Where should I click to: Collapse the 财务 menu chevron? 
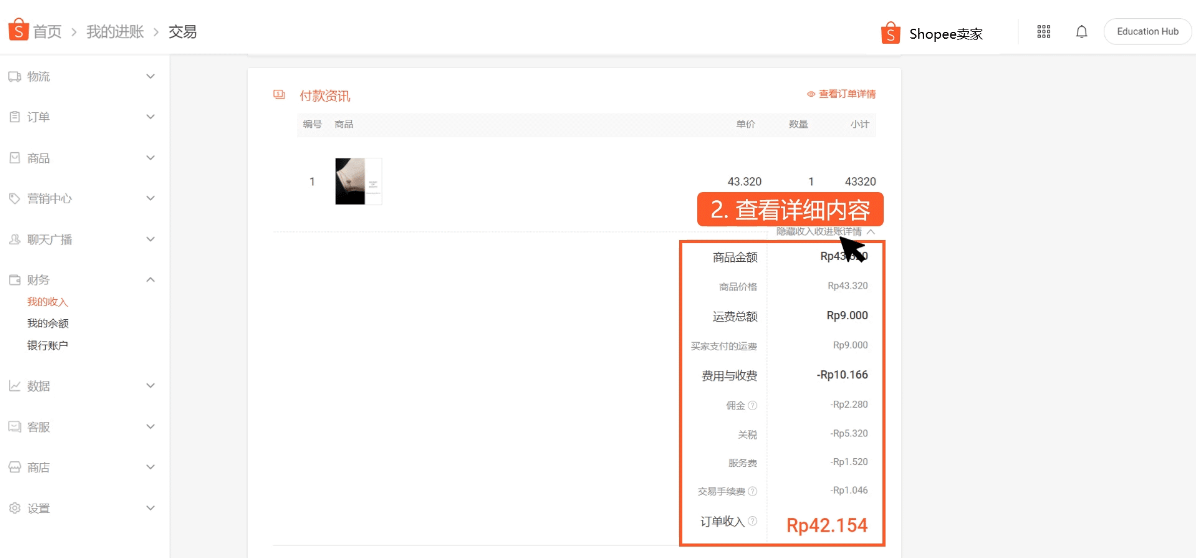pos(150,280)
